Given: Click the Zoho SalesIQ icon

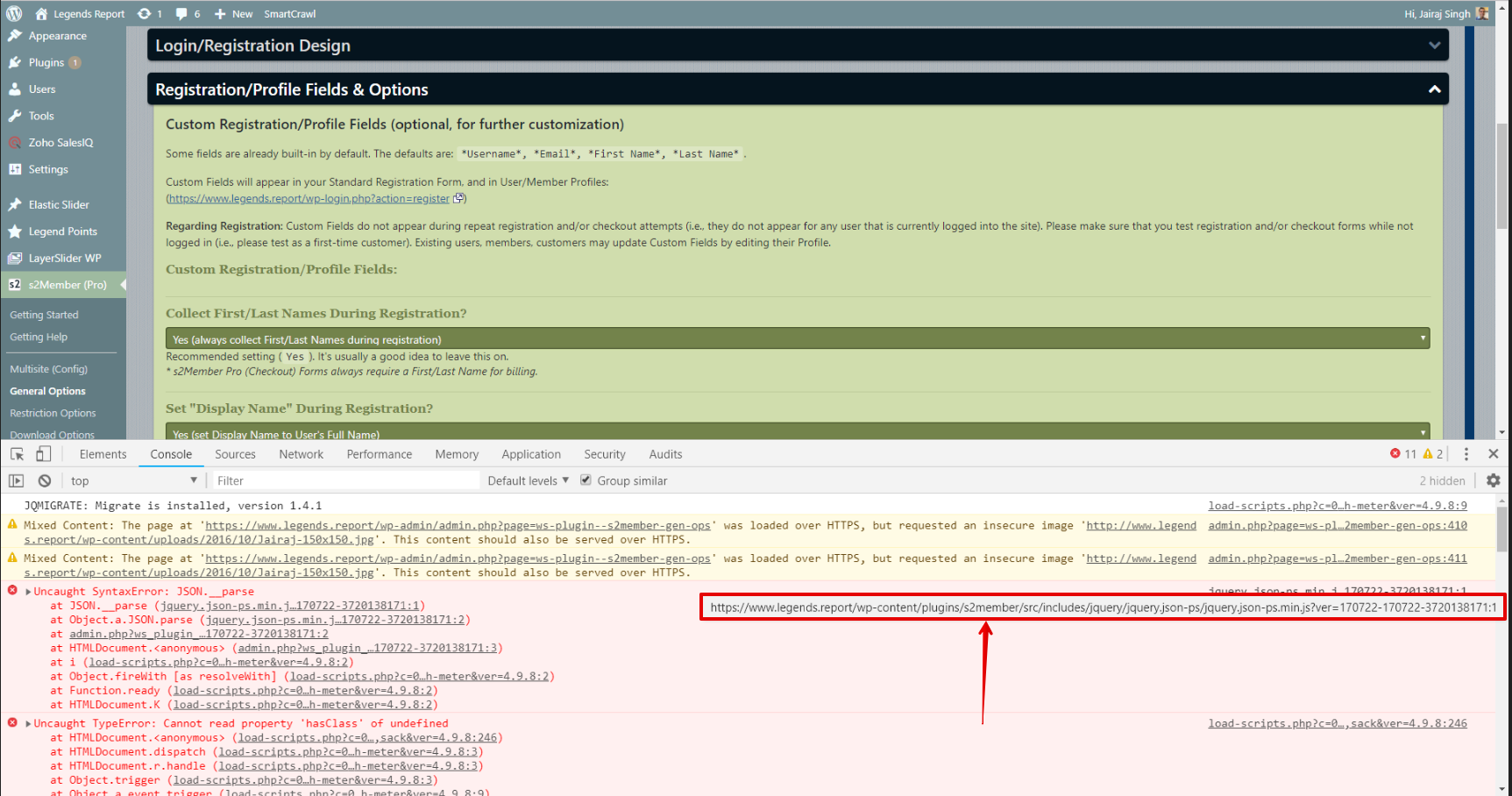Looking at the screenshot, I should (x=15, y=143).
